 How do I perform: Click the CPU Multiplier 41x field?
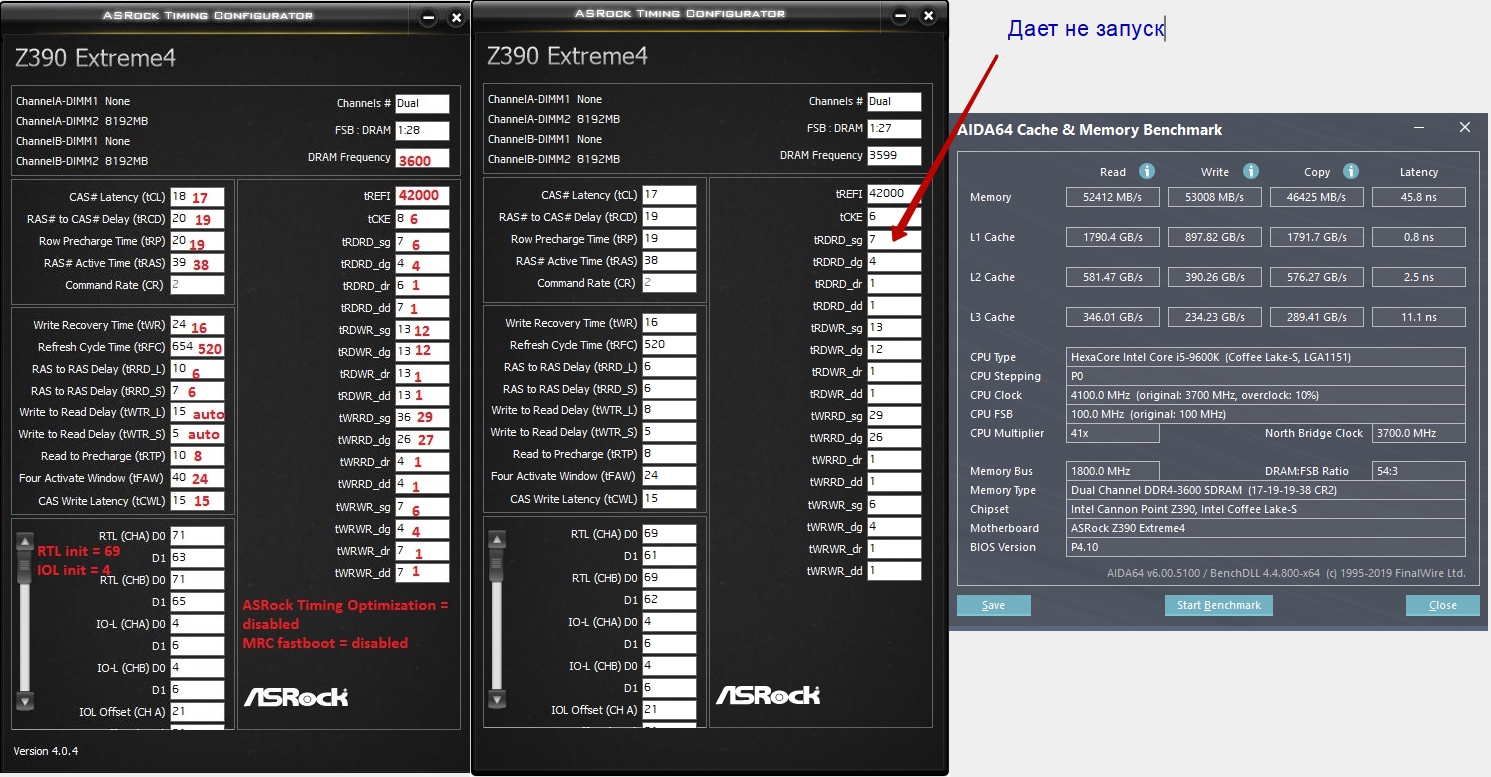click(1112, 433)
